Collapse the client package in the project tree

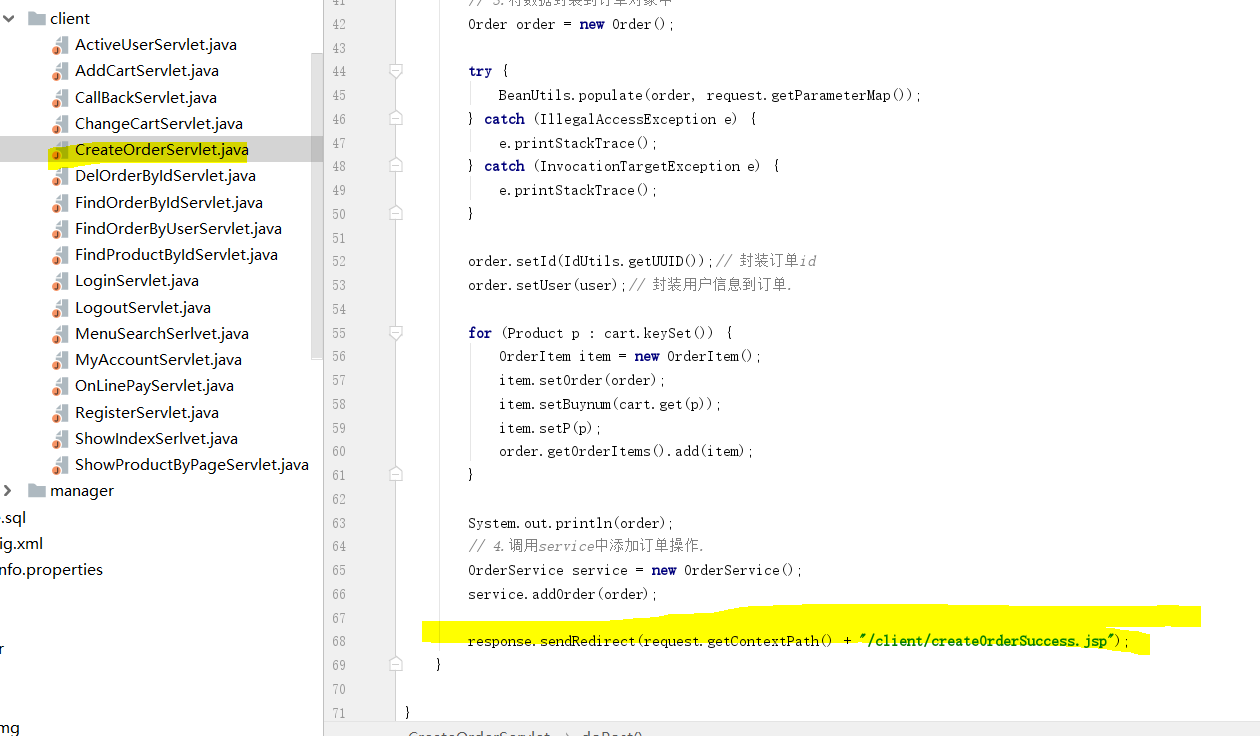tap(8, 17)
